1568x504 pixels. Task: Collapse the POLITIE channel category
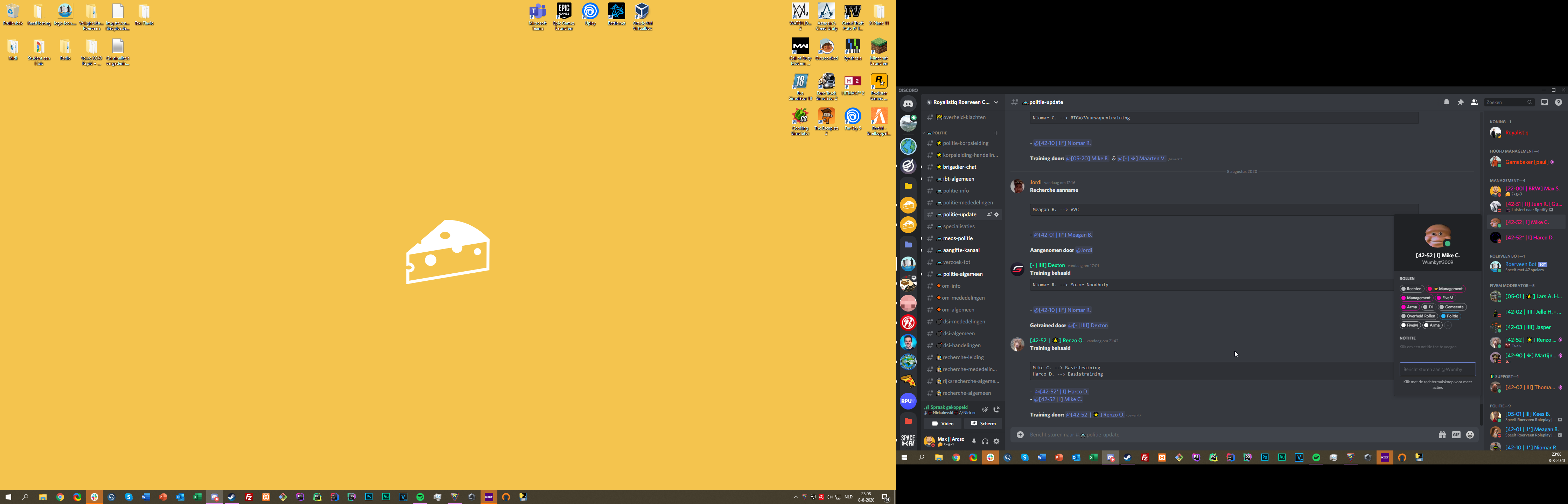[x=937, y=133]
